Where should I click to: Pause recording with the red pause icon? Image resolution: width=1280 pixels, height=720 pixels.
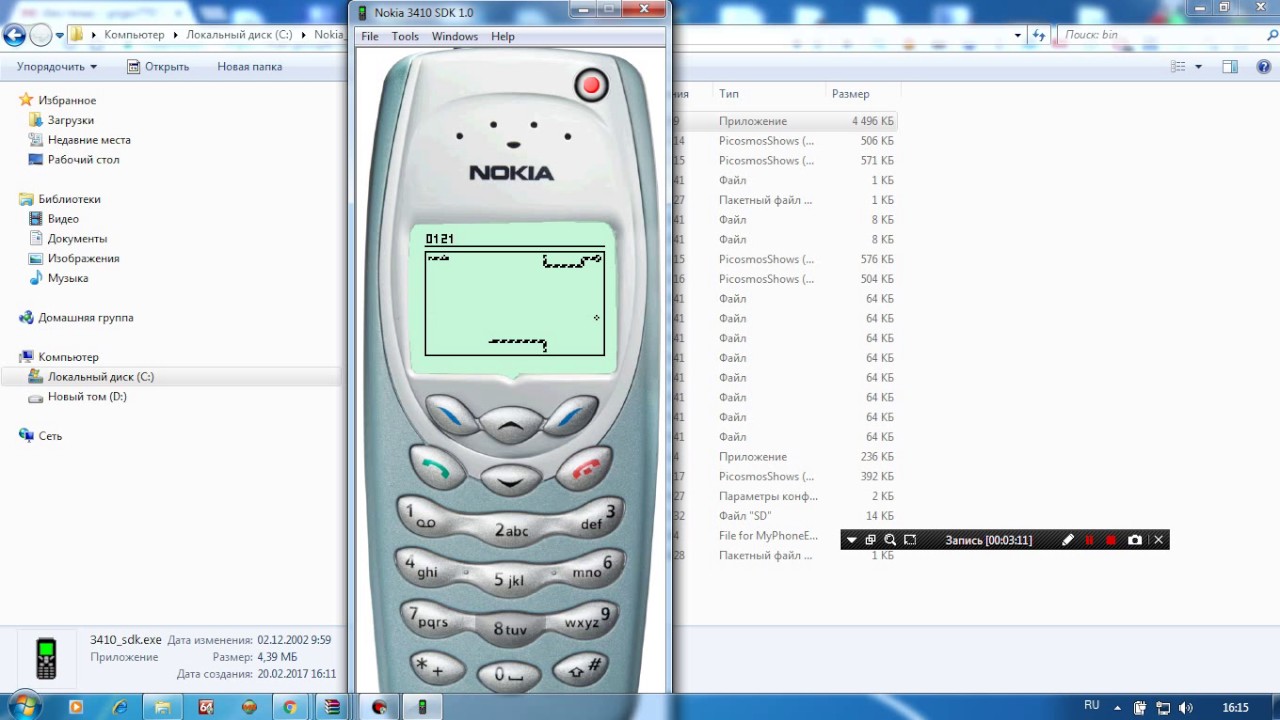(x=1090, y=540)
